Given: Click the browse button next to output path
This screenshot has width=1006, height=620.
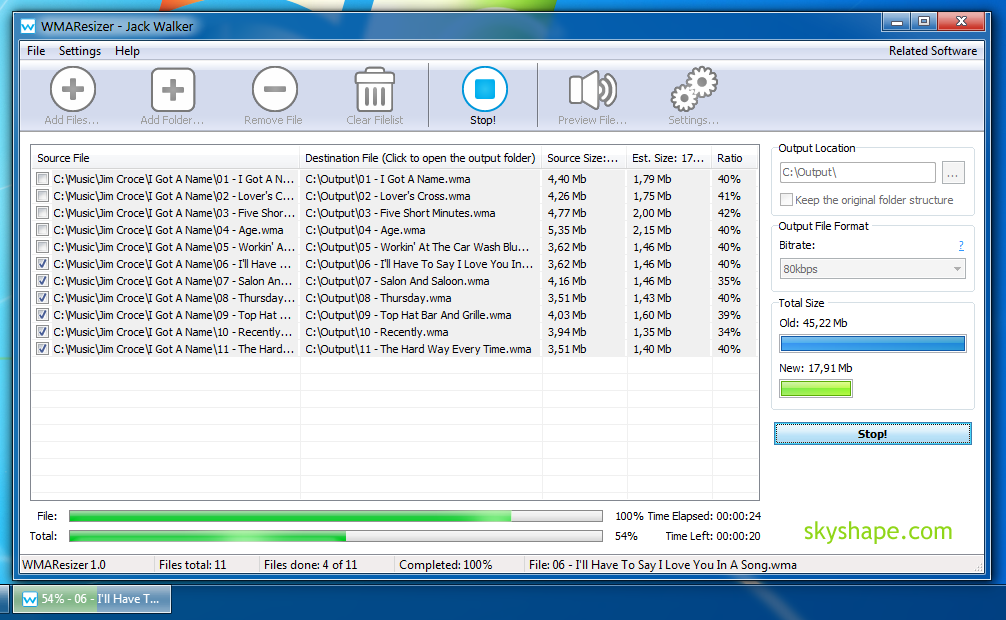Looking at the screenshot, I should pos(953,173).
